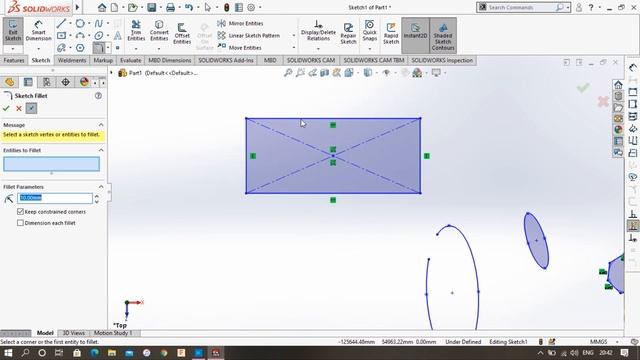Select the Smart Dimension tool

click(x=38, y=31)
